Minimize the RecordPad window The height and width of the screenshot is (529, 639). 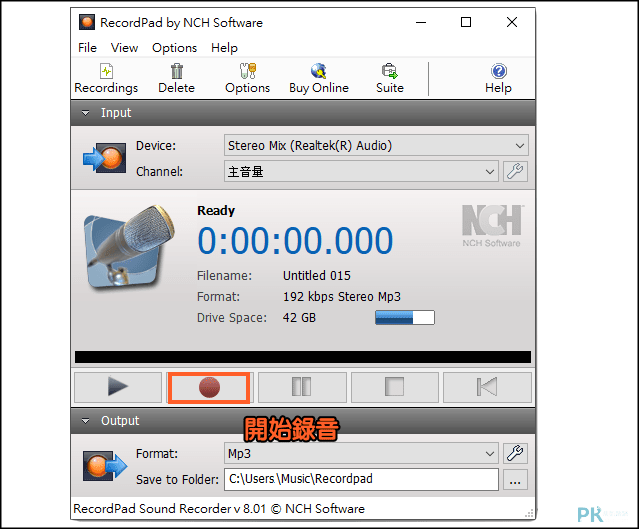[x=421, y=22]
